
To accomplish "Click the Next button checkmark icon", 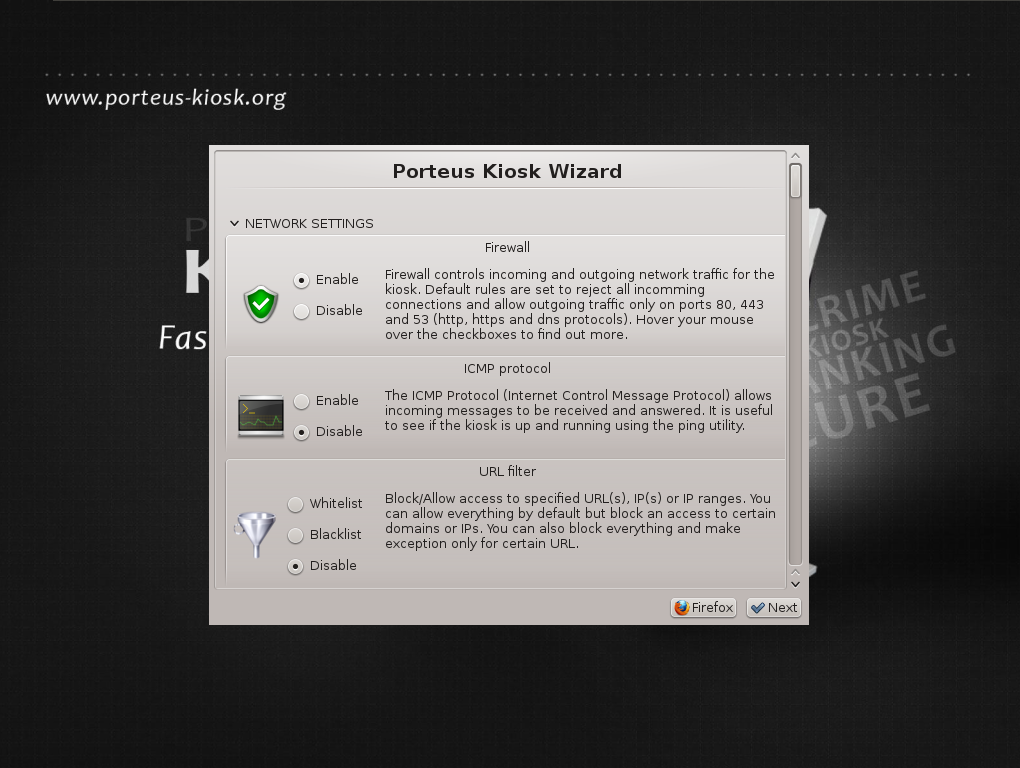I will 758,608.
